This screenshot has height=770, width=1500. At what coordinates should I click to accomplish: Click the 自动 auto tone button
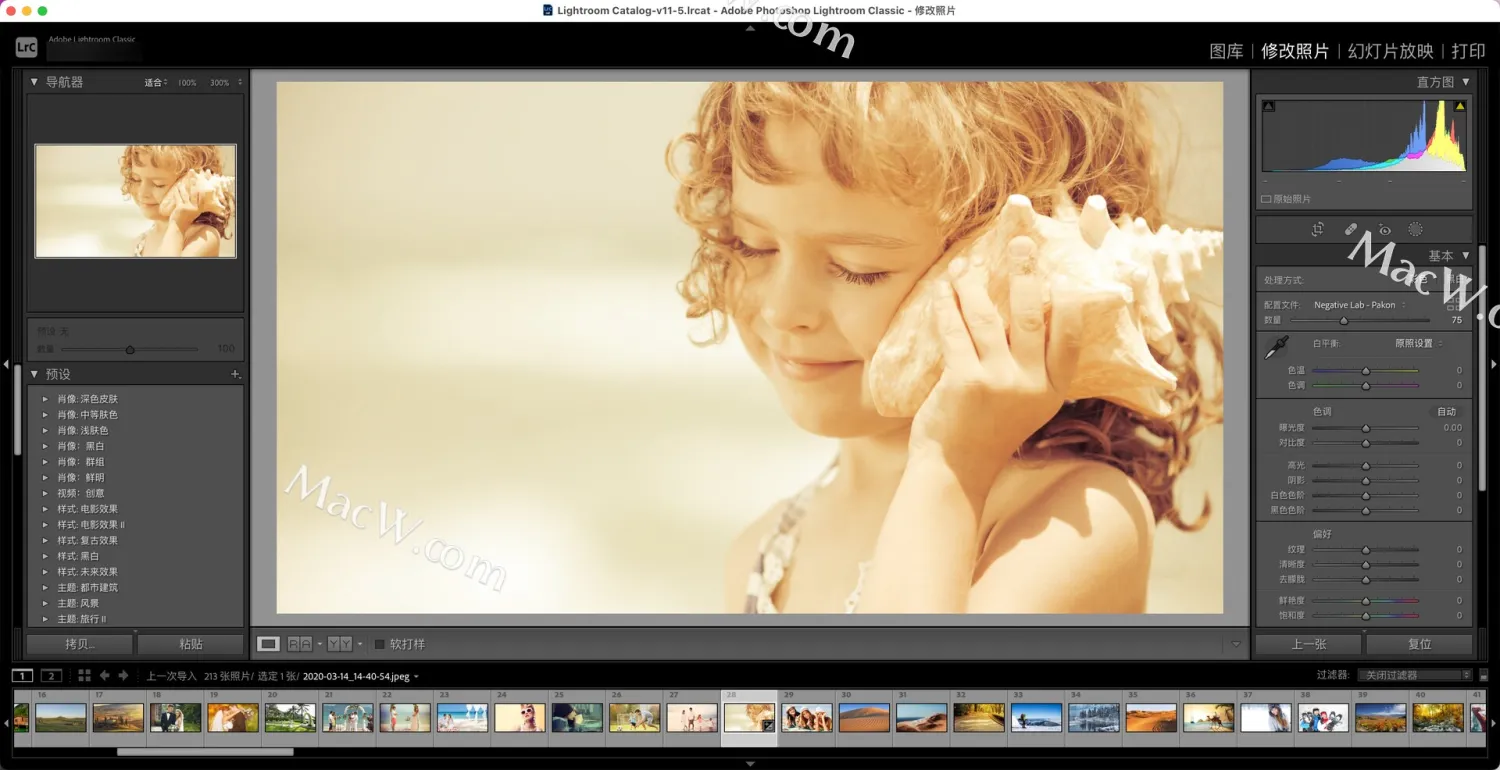[1446, 411]
